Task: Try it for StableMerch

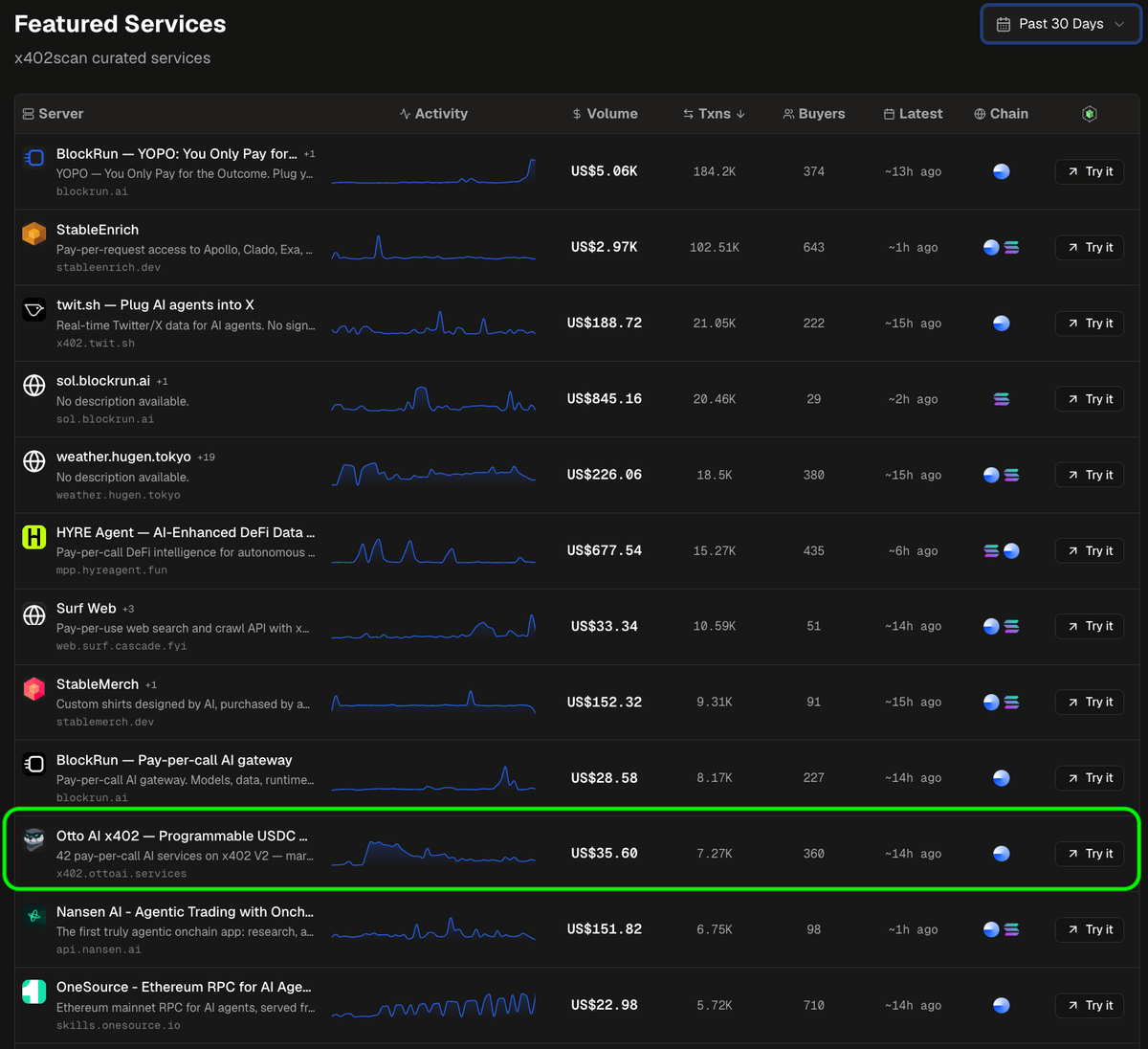Action: pos(1090,702)
